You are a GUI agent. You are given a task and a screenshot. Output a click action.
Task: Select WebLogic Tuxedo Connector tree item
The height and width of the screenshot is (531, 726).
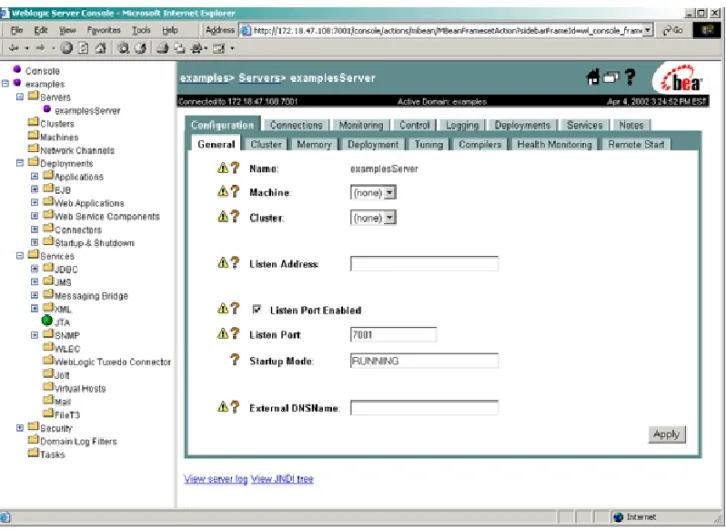pos(113,362)
